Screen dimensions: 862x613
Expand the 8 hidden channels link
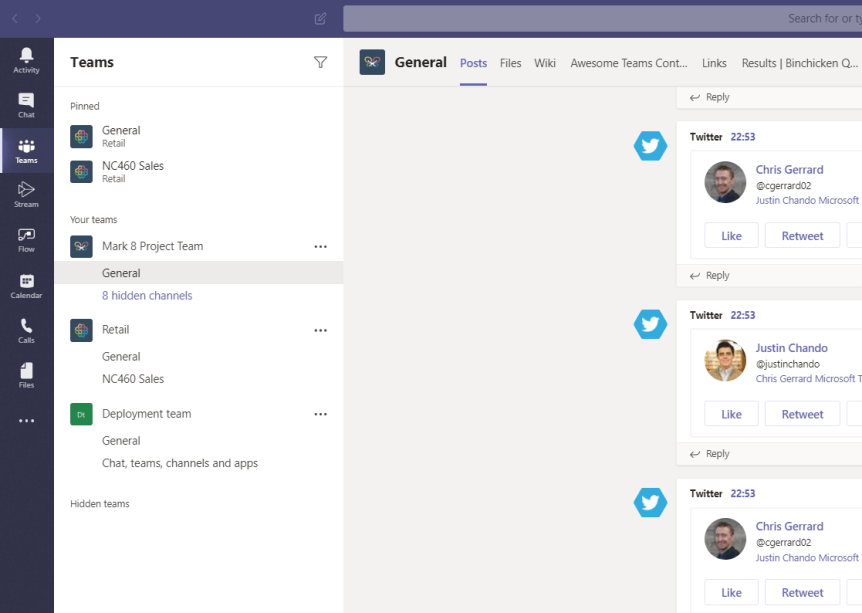(x=147, y=296)
